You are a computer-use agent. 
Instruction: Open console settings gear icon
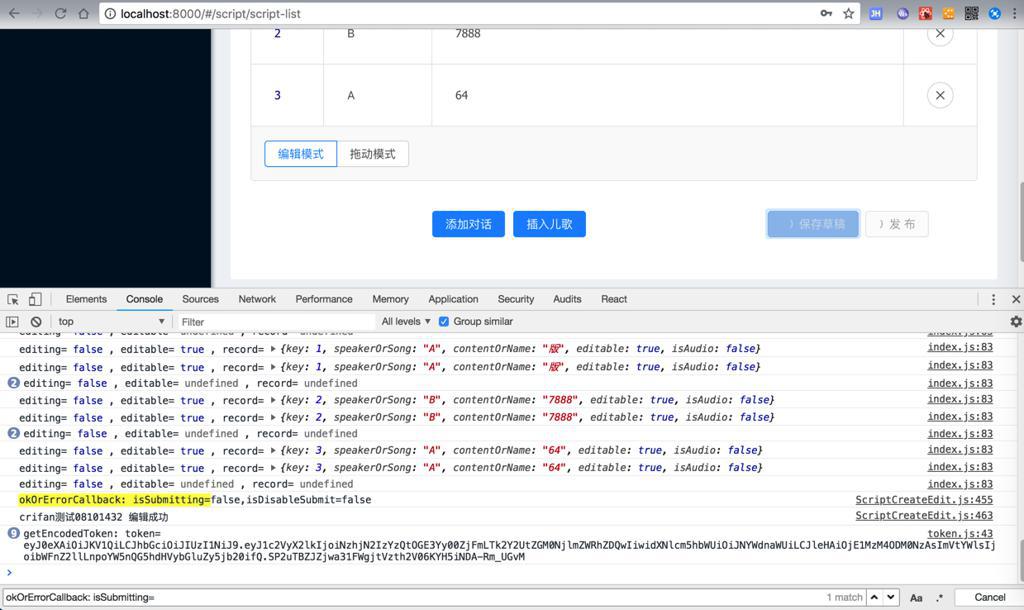[x=1016, y=321]
